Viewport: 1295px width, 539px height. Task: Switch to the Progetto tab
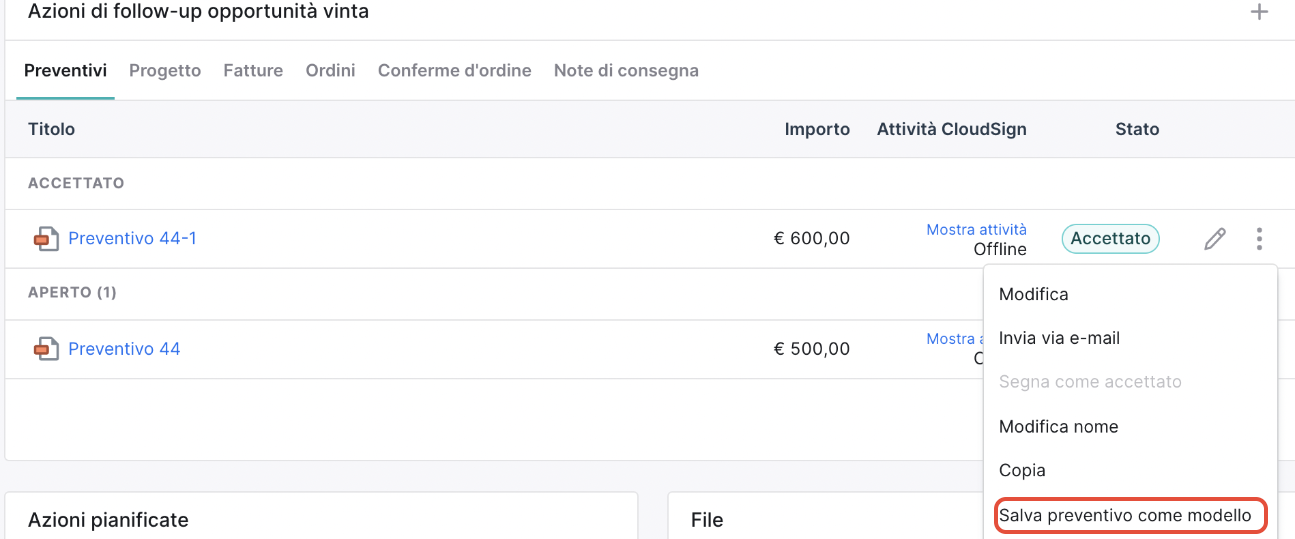[x=165, y=71]
